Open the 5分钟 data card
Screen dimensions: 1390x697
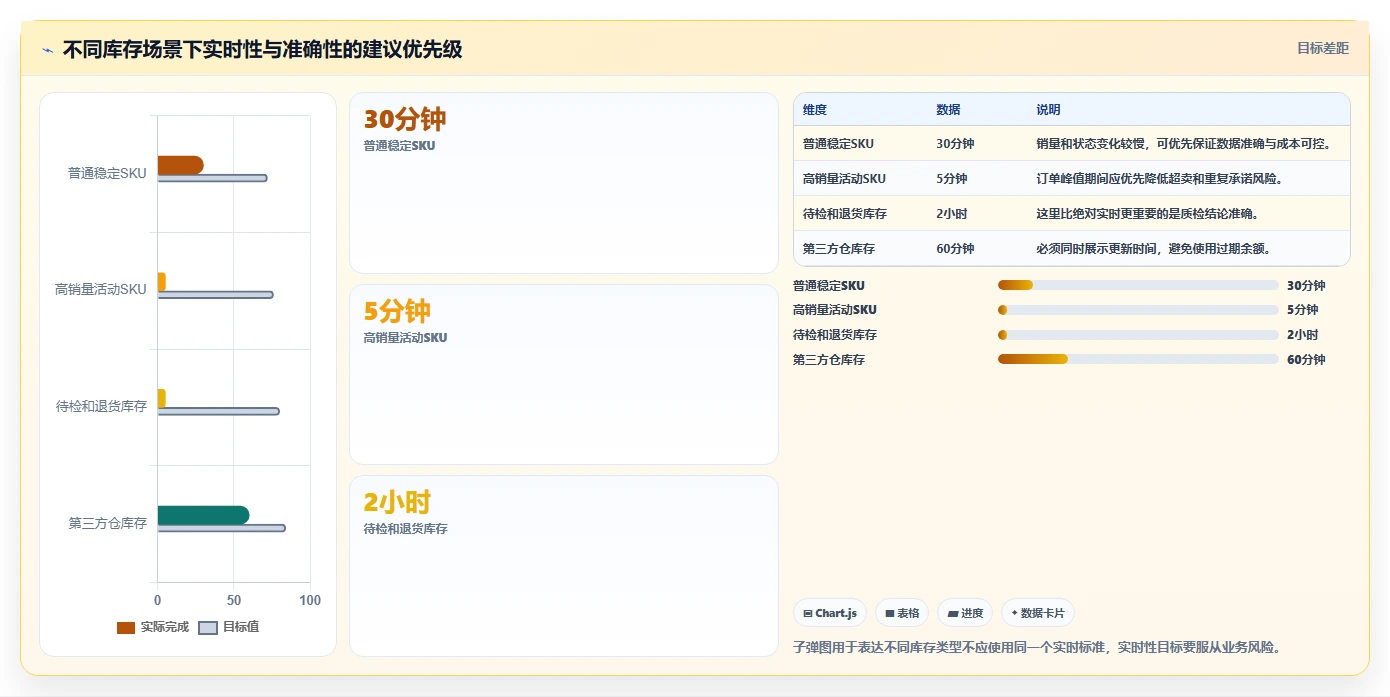point(564,374)
